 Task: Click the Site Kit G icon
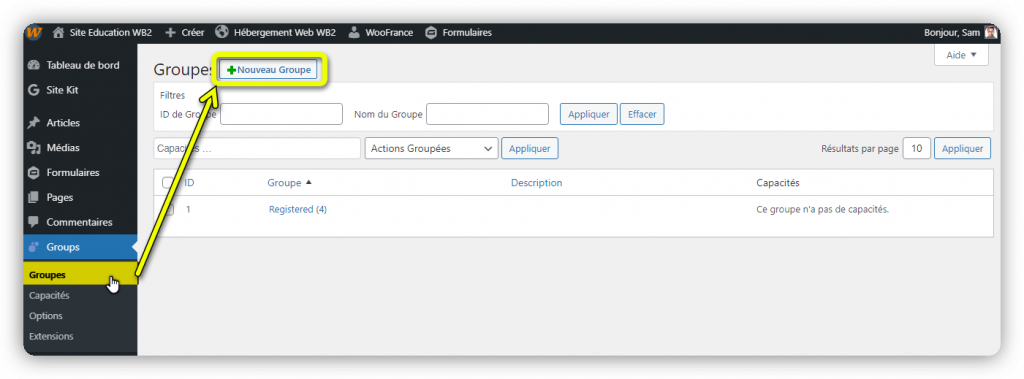tap(34, 90)
